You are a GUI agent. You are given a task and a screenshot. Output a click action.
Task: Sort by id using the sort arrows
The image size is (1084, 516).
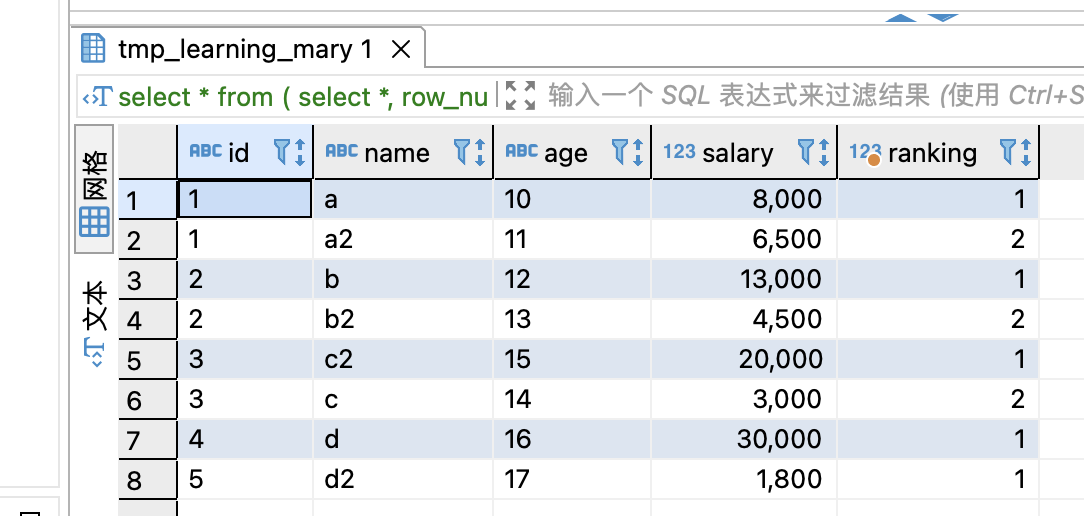coord(299,152)
